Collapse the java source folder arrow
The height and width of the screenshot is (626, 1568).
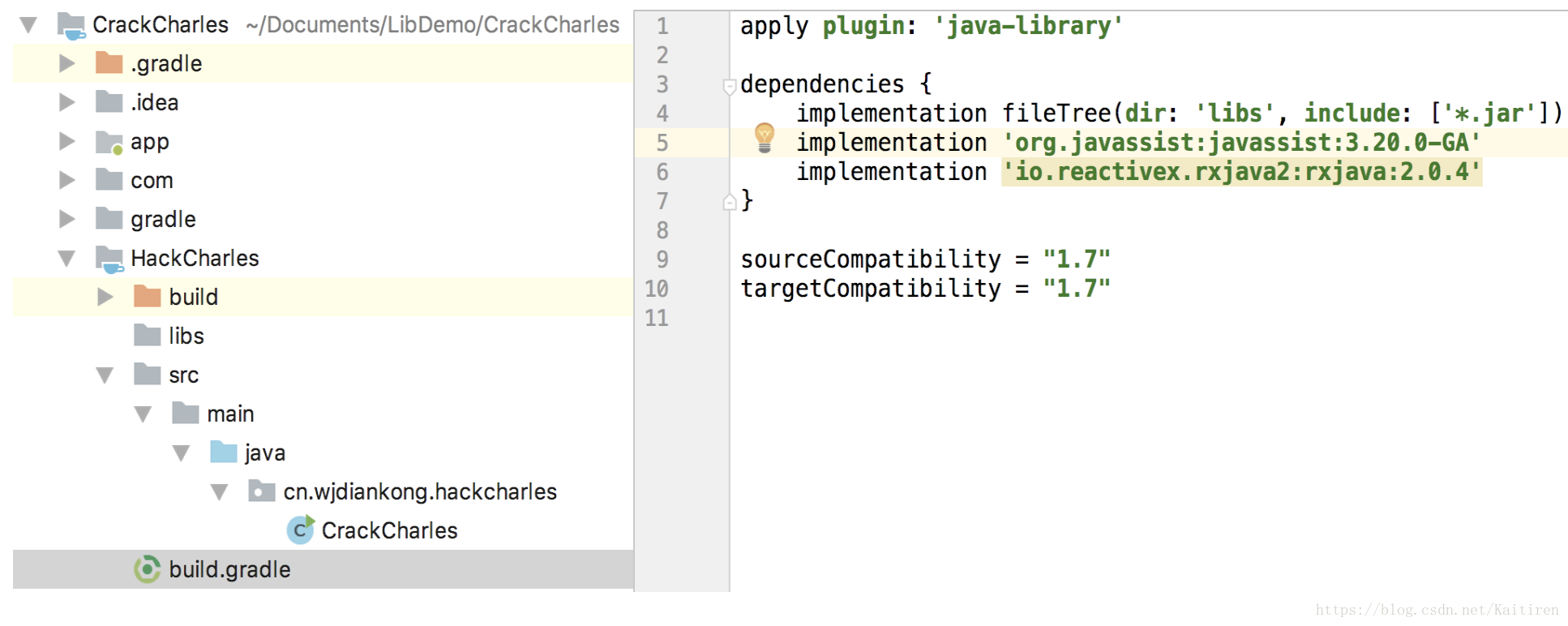click(x=181, y=453)
